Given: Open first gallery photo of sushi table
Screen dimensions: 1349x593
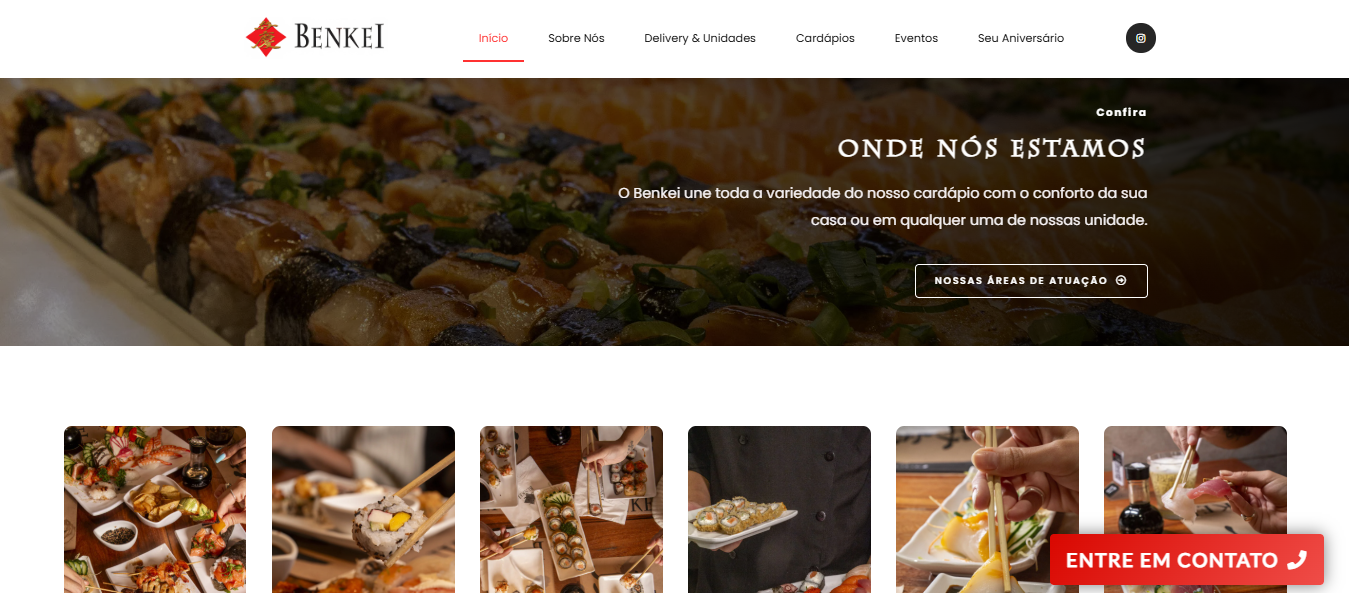Looking at the screenshot, I should 155,510.
